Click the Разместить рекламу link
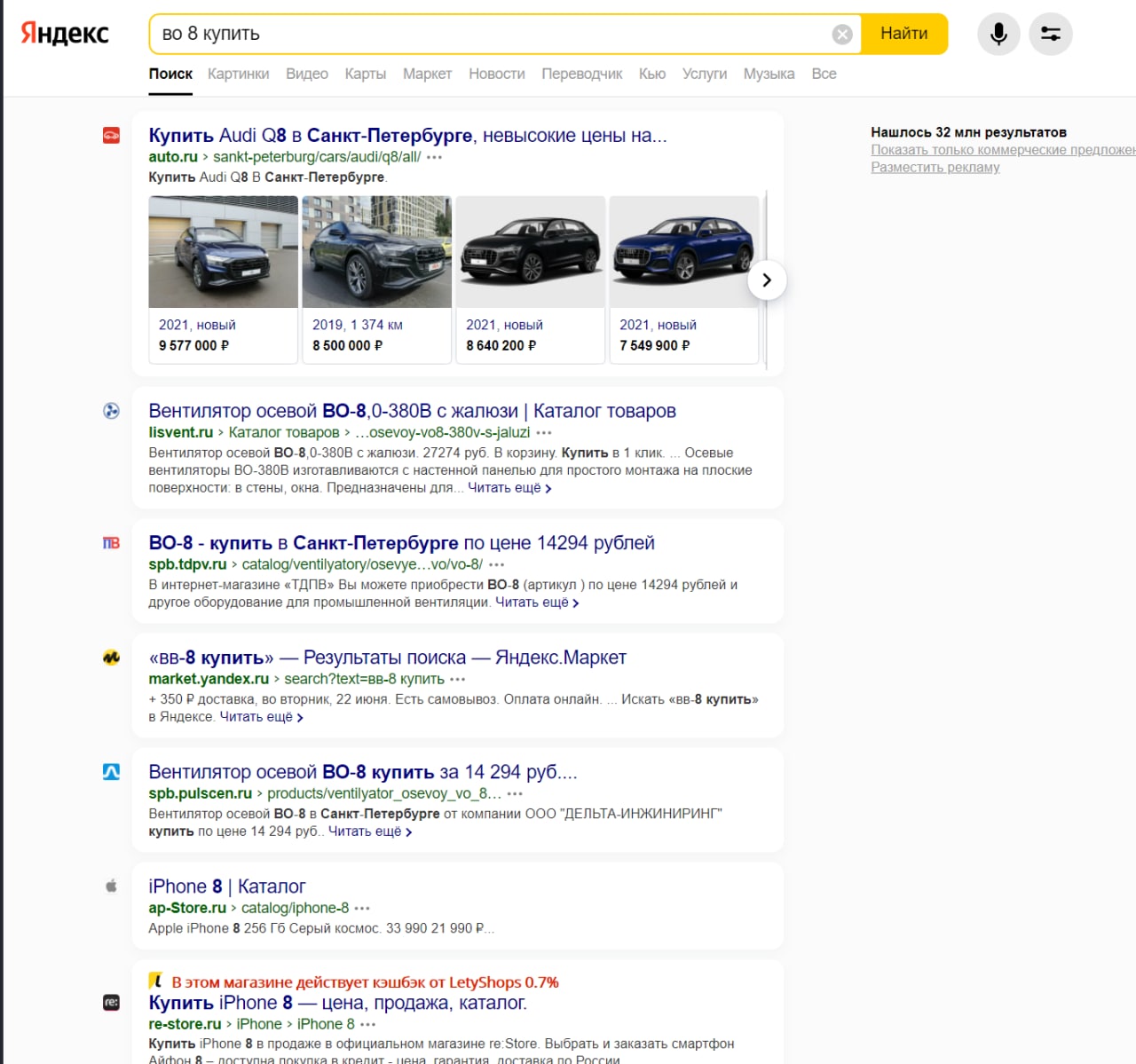This screenshot has width=1136, height=1064. coord(935,167)
